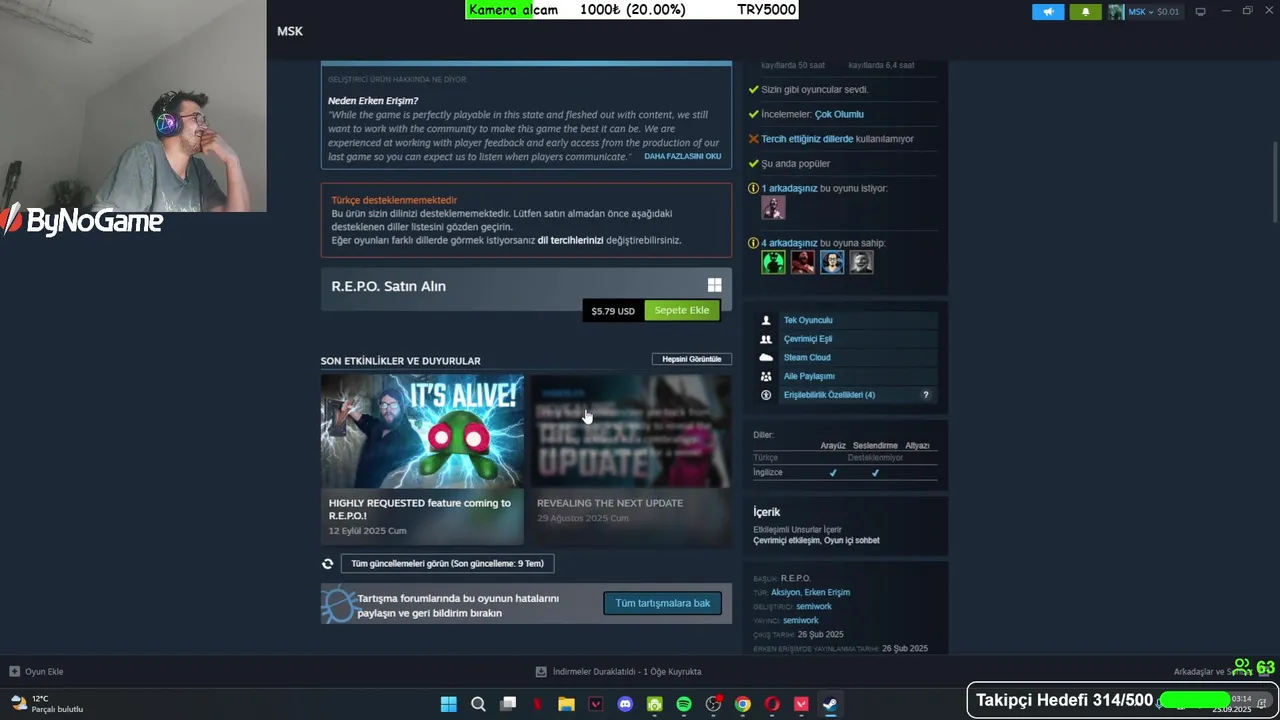Screen dimensions: 1280x720
Task: Open the blue-framed friend avatar with glasses
Action: click(832, 262)
